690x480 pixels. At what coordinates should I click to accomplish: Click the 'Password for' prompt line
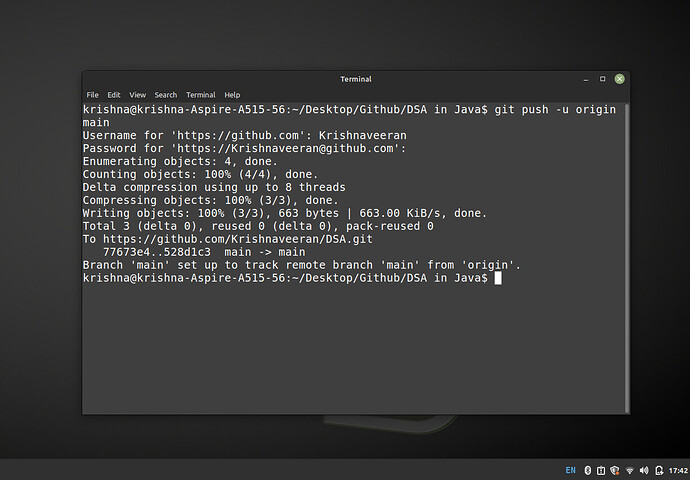[244, 148]
